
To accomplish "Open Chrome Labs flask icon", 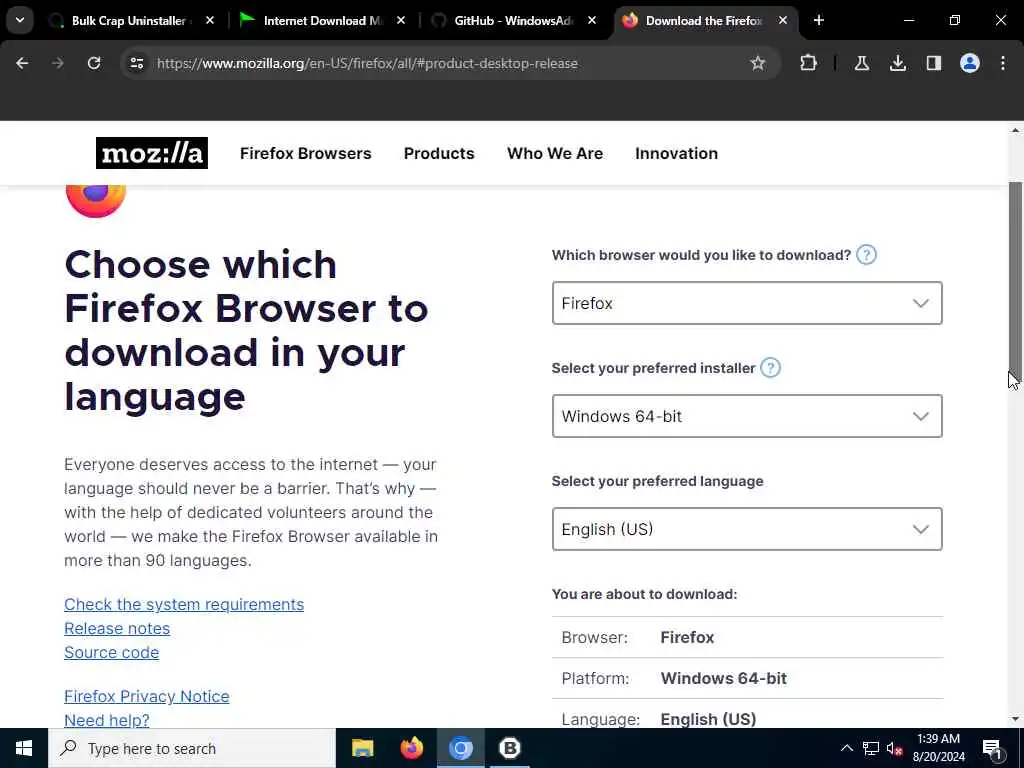I will click(862, 63).
